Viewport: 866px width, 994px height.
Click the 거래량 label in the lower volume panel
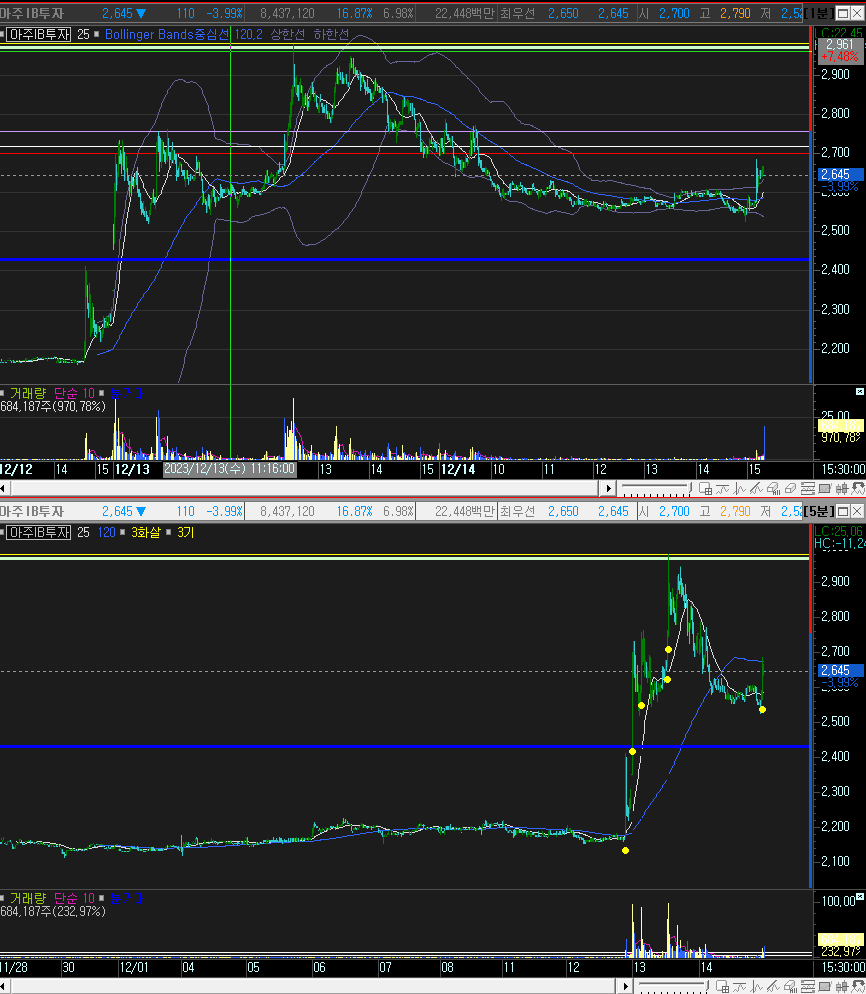[x=28, y=898]
